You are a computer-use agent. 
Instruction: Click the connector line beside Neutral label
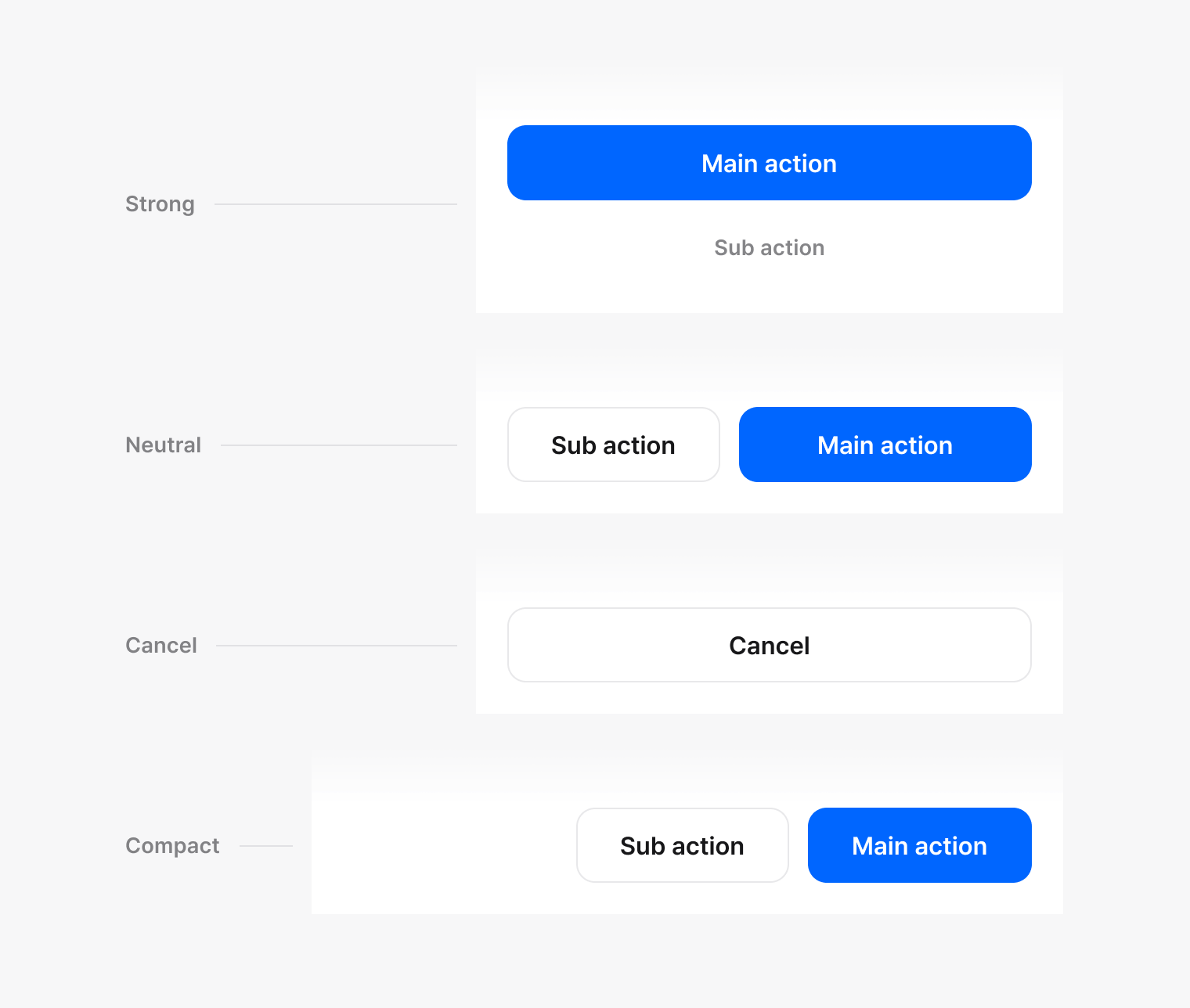point(338,445)
